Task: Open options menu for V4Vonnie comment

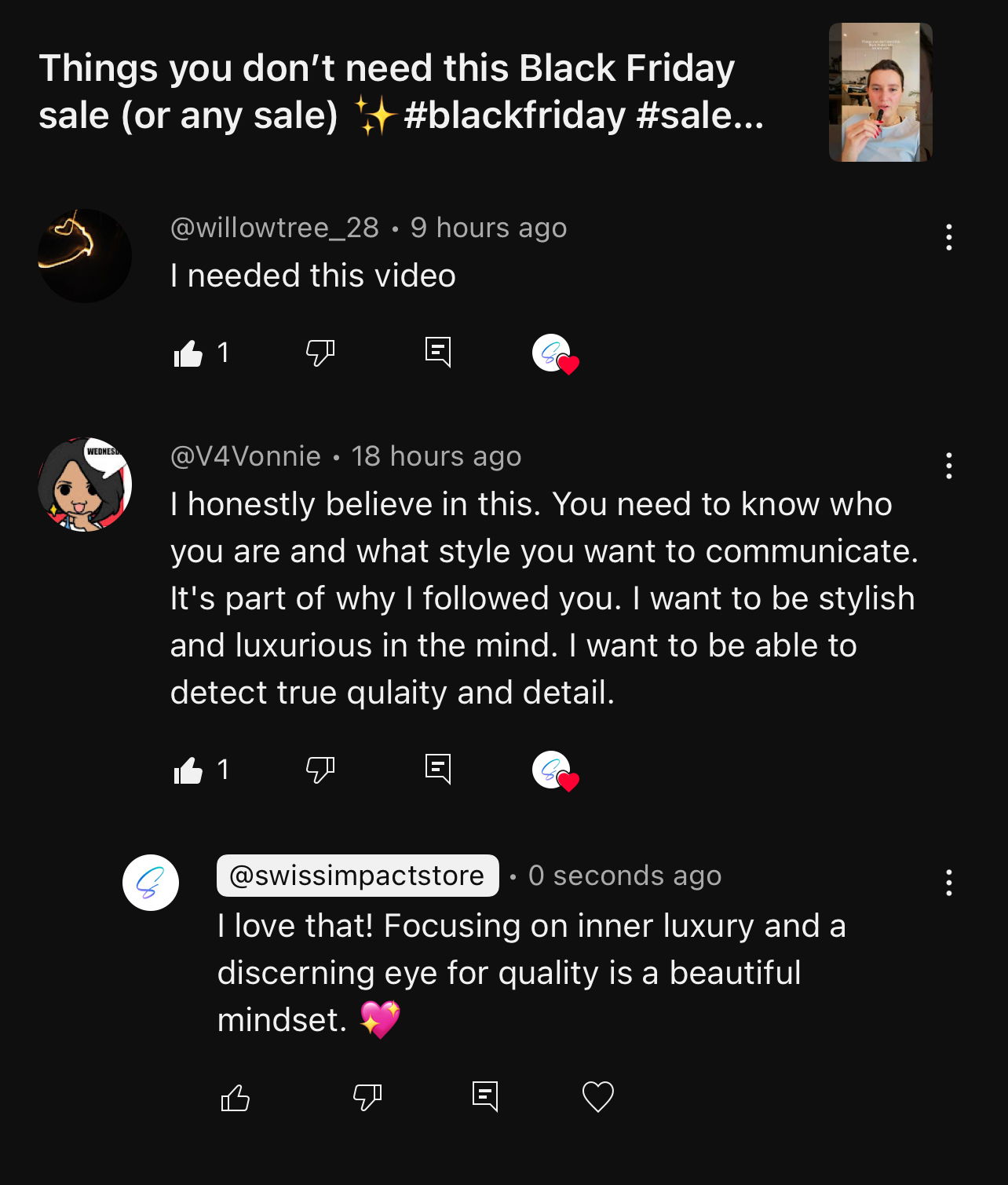Action: point(948,466)
